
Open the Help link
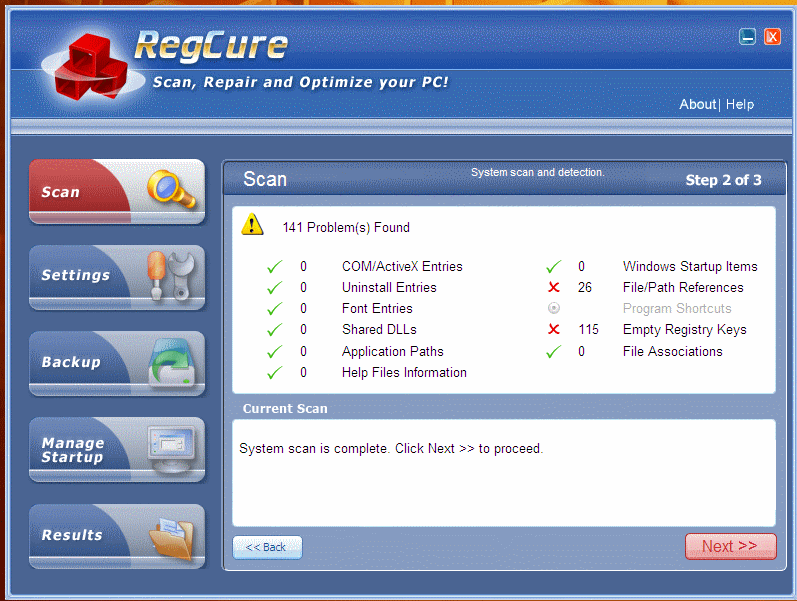pos(740,104)
